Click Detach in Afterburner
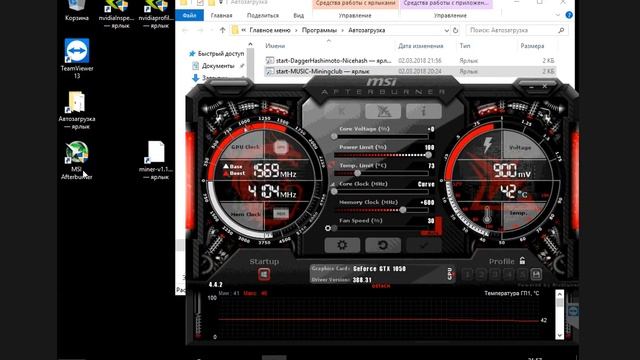The width and height of the screenshot is (640, 360). 381,286
